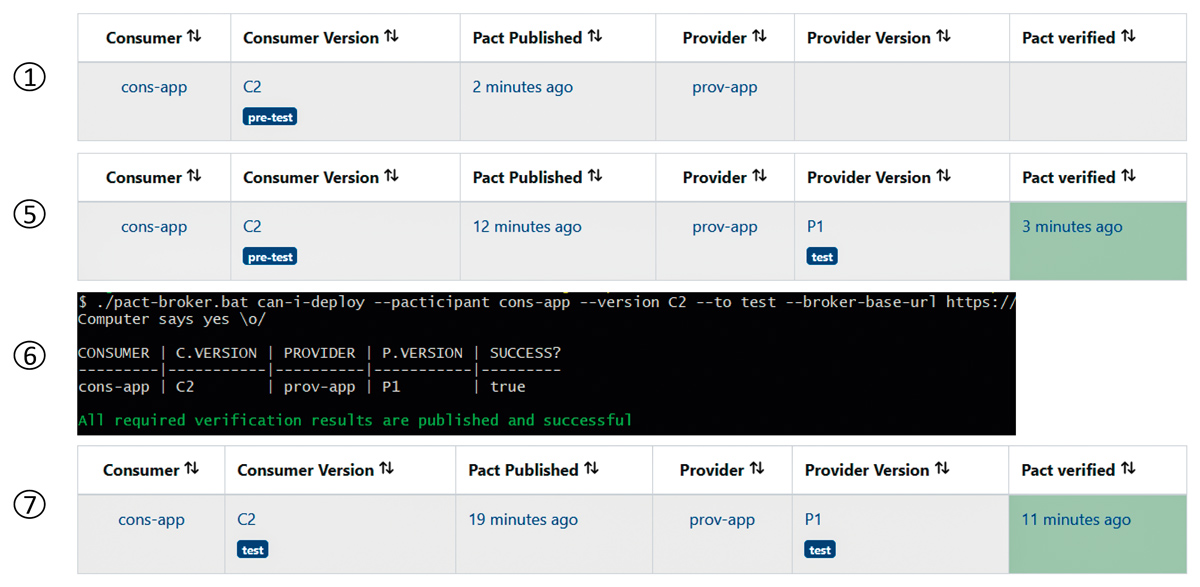Click the test tag under C2 in table 7

[x=253, y=550]
